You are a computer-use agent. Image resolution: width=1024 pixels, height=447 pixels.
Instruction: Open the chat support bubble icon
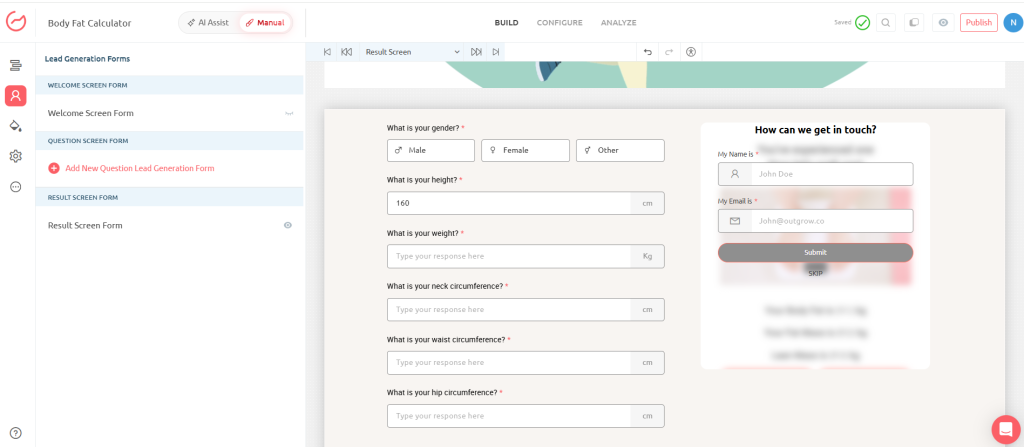(x=1006, y=429)
